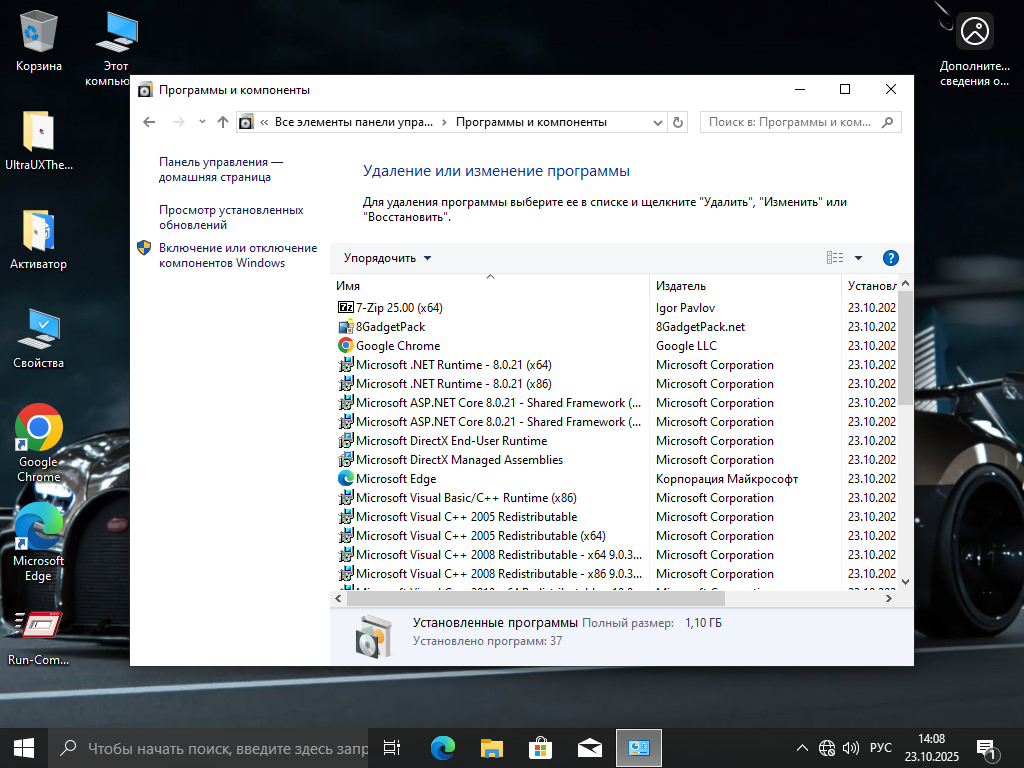This screenshot has width=1024, height=768.
Task: Open Microsoft Store from the taskbar
Action: click(540, 747)
